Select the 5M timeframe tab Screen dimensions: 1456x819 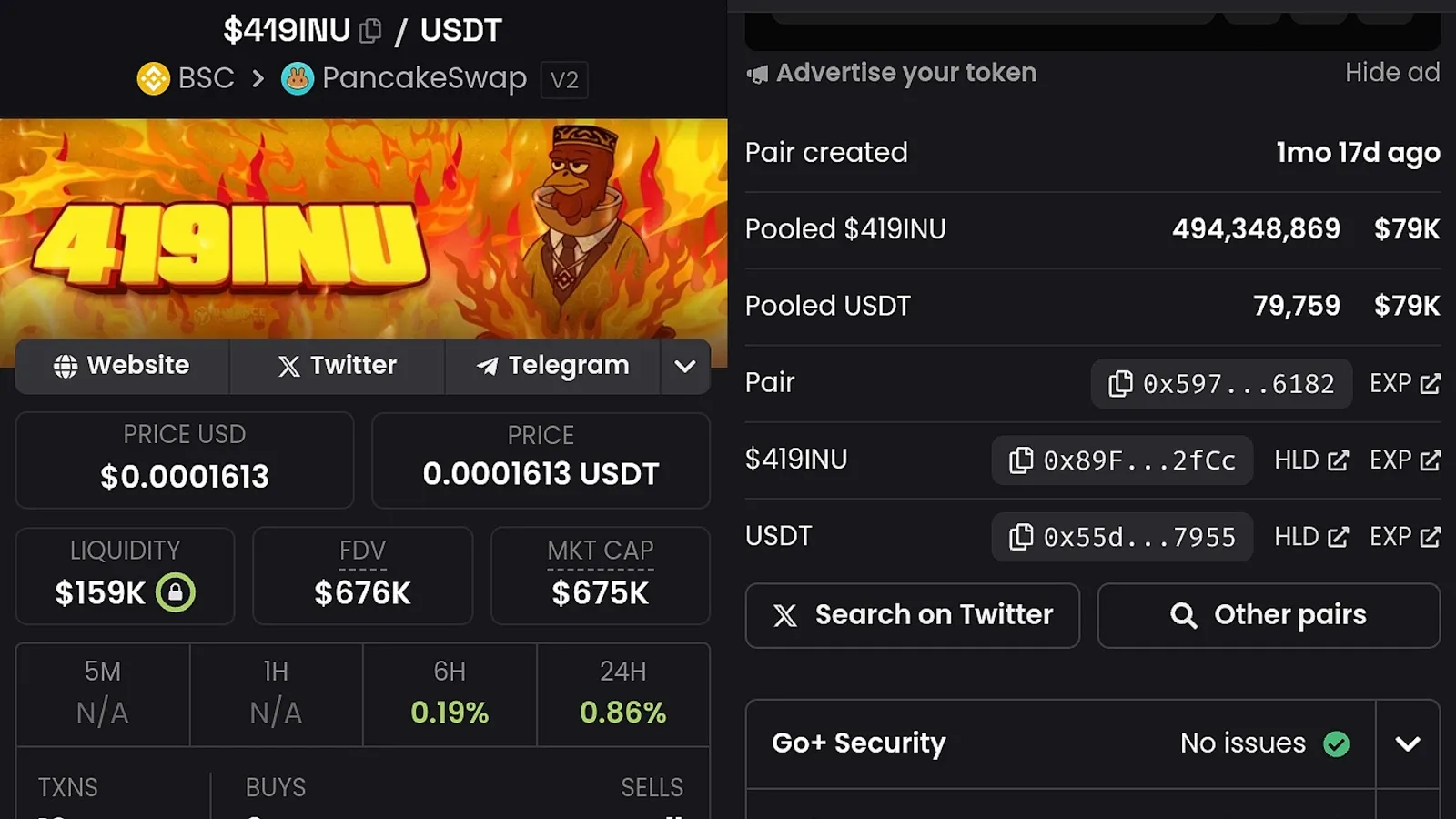(103, 693)
